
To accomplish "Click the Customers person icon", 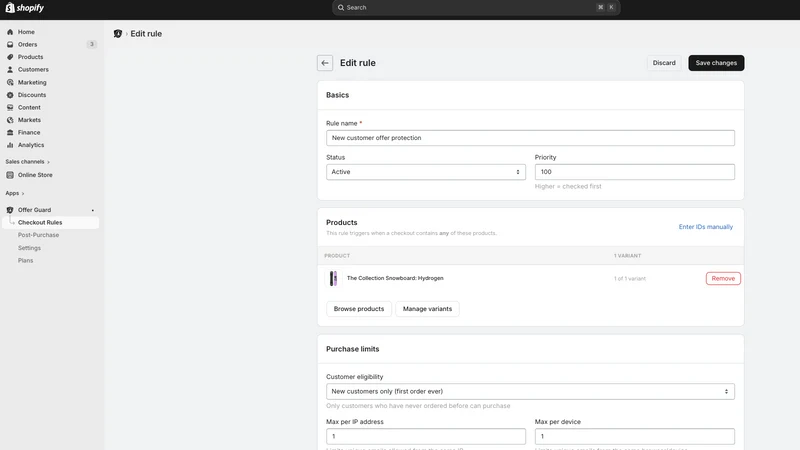I will pyautogui.click(x=10, y=69).
